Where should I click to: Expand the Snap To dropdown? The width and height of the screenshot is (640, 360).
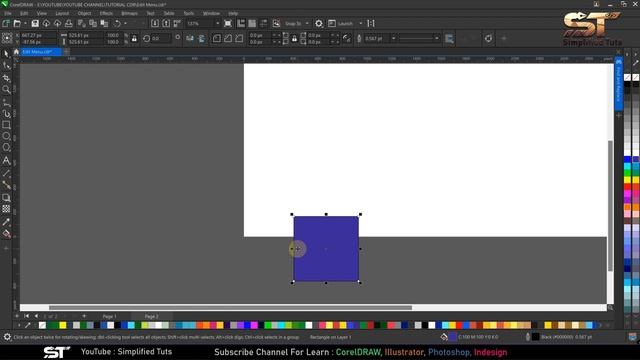pos(307,24)
